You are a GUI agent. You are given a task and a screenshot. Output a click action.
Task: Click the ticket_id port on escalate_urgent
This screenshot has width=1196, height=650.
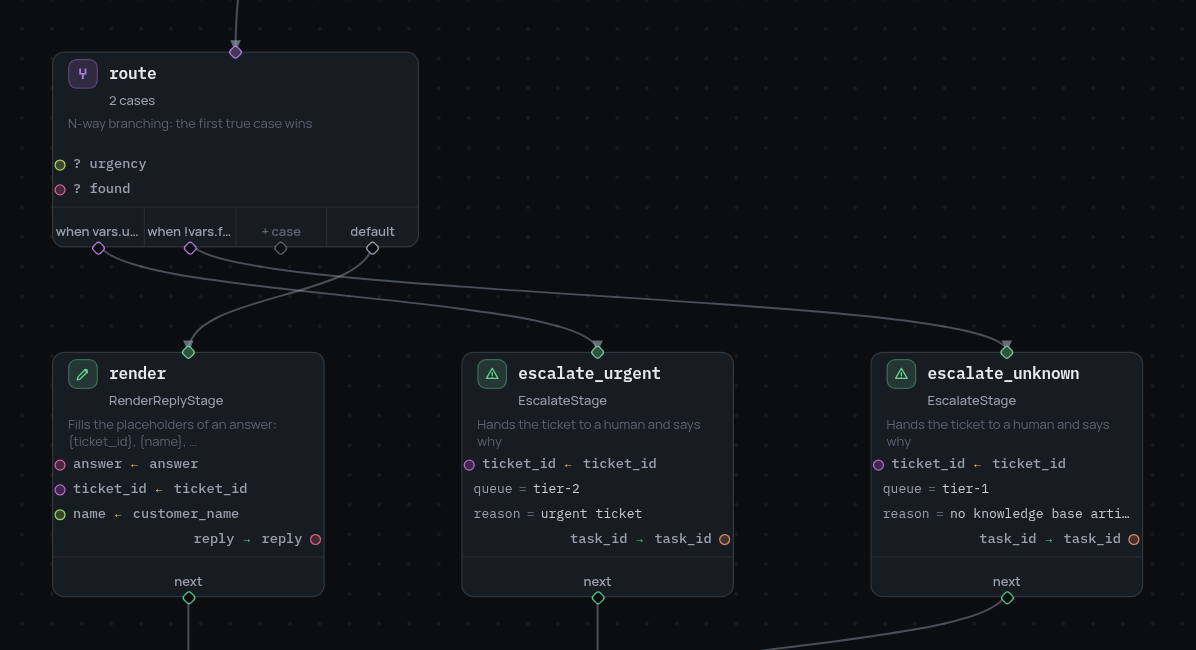point(470,465)
